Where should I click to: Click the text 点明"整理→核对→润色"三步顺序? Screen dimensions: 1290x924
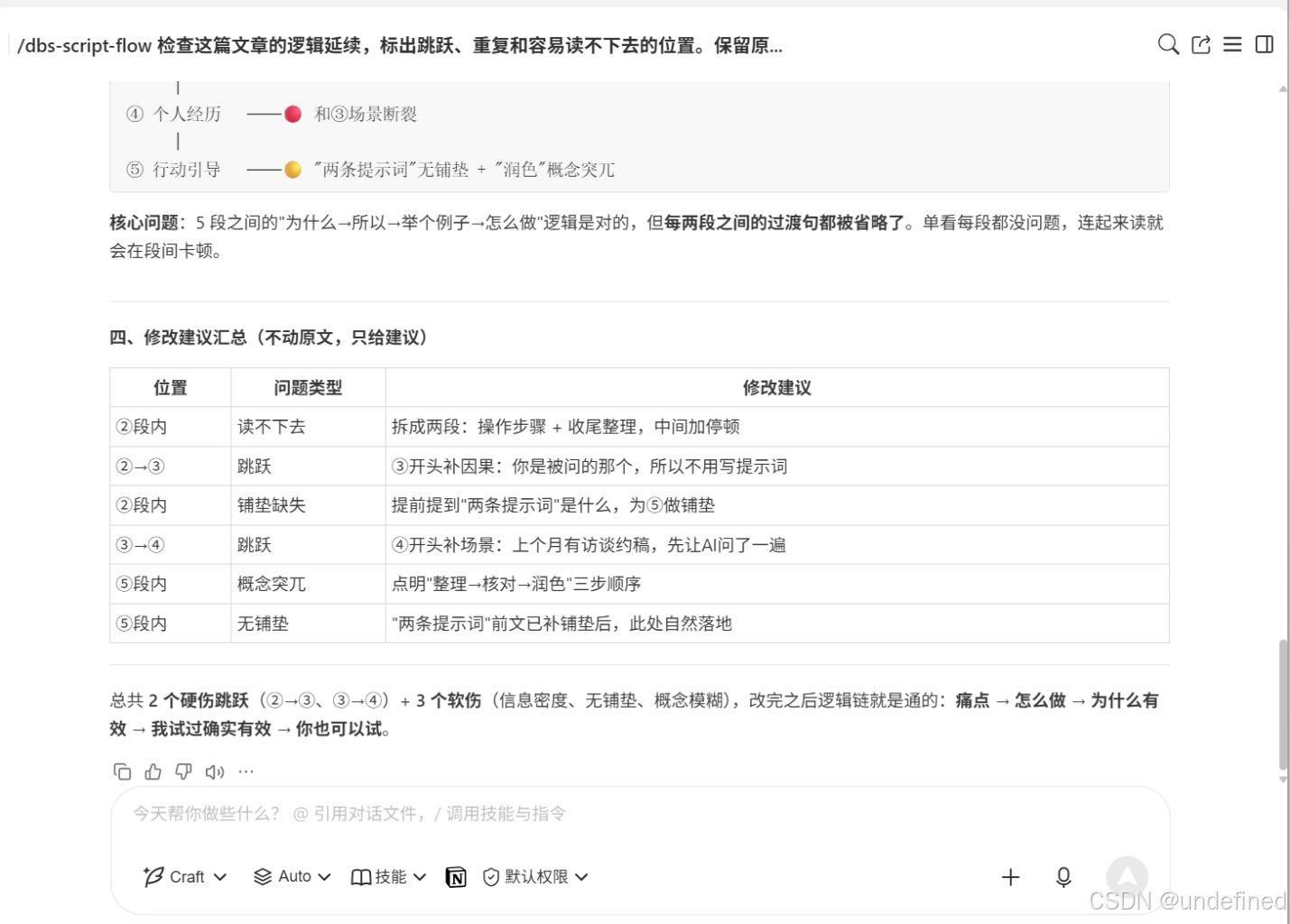(x=516, y=584)
